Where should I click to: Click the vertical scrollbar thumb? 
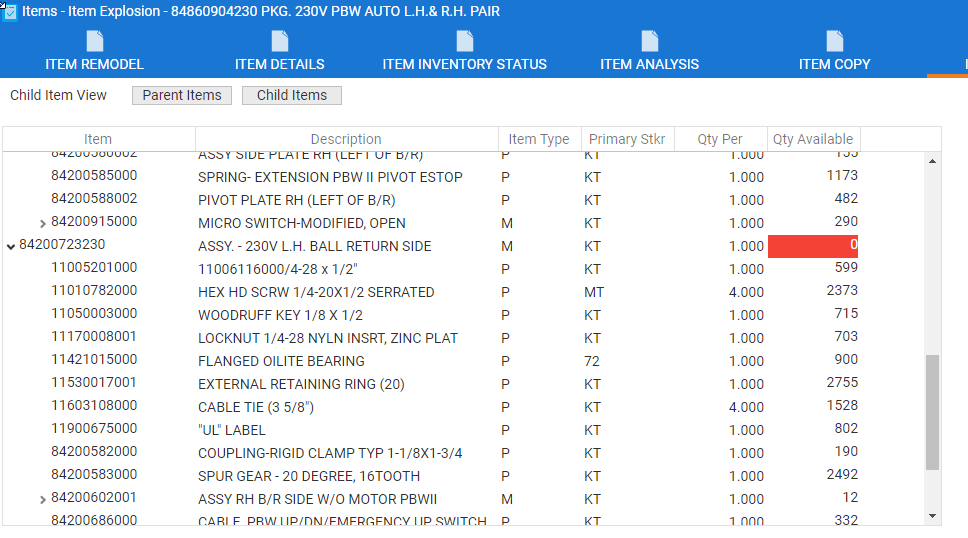coord(932,412)
